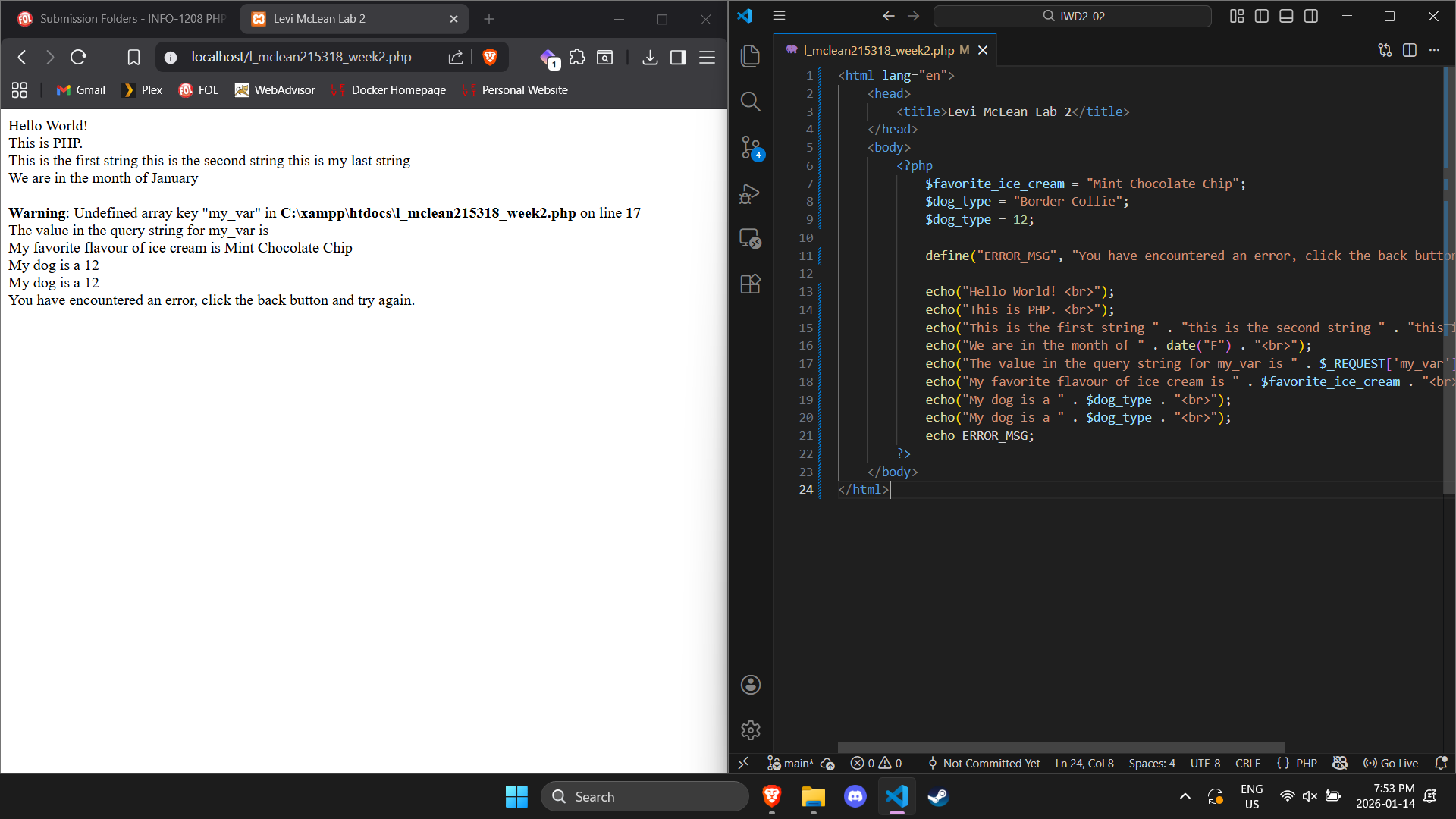Open the VS Code Manage gear icon
Image resolution: width=1456 pixels, height=819 pixels.
pyautogui.click(x=750, y=730)
